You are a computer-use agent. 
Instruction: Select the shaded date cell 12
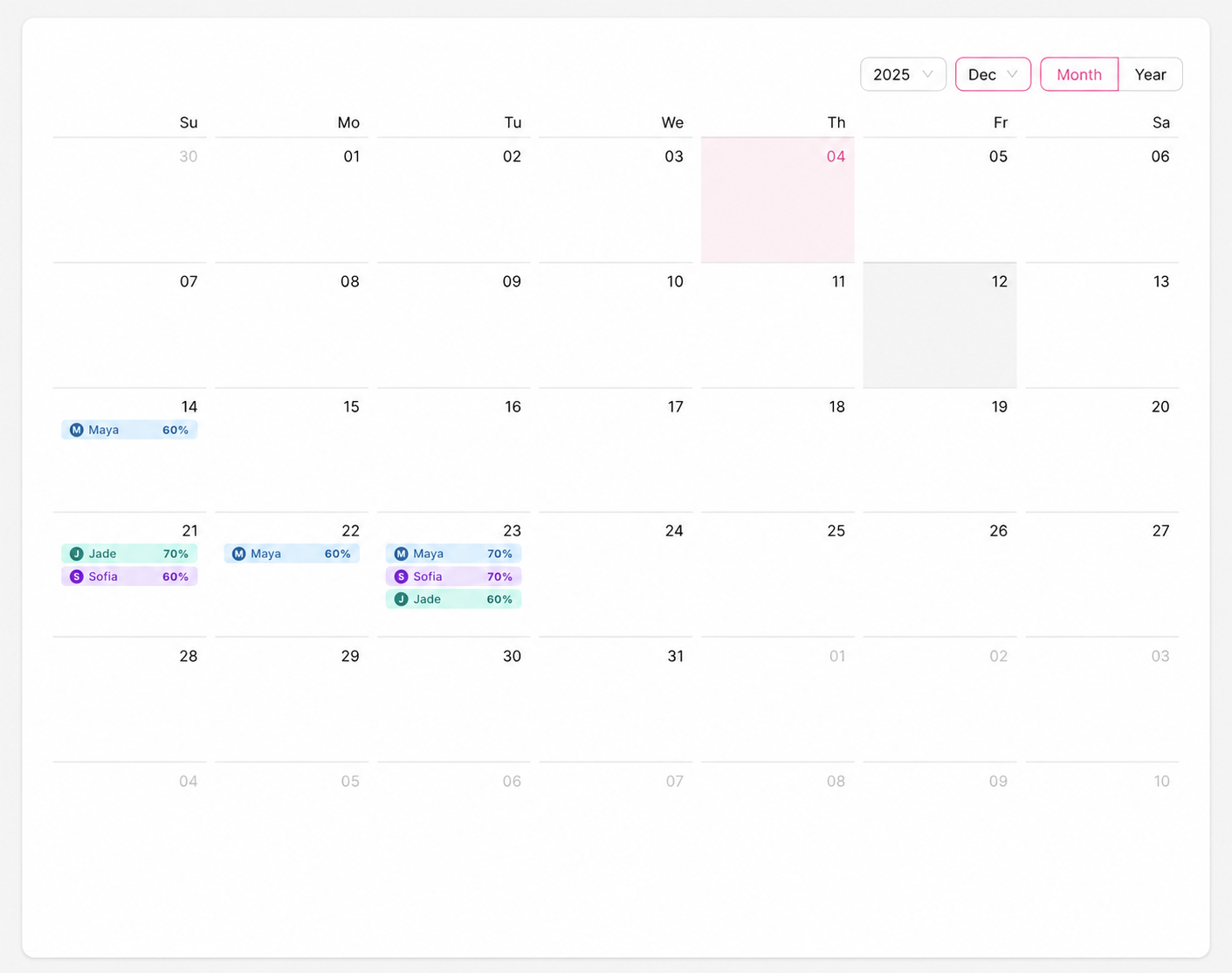pyautogui.click(x=939, y=325)
